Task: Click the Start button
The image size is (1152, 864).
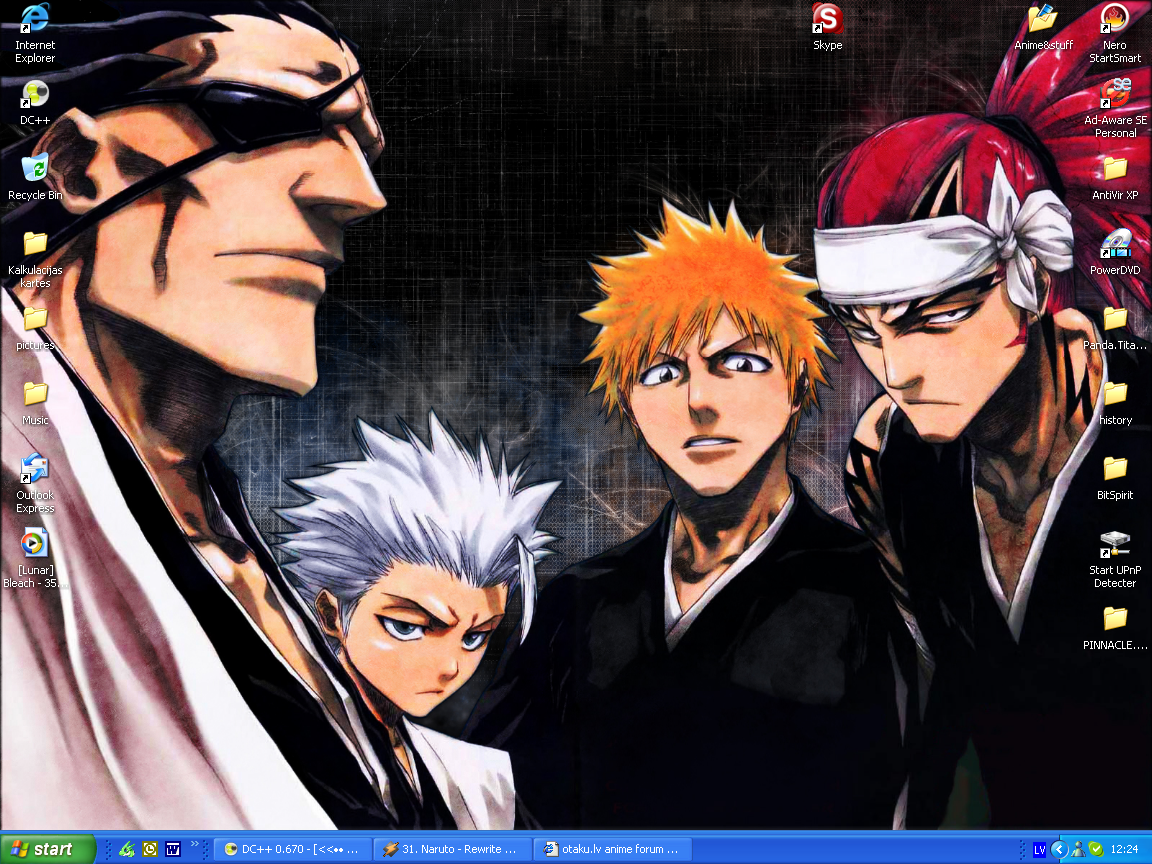Action: click(x=48, y=849)
